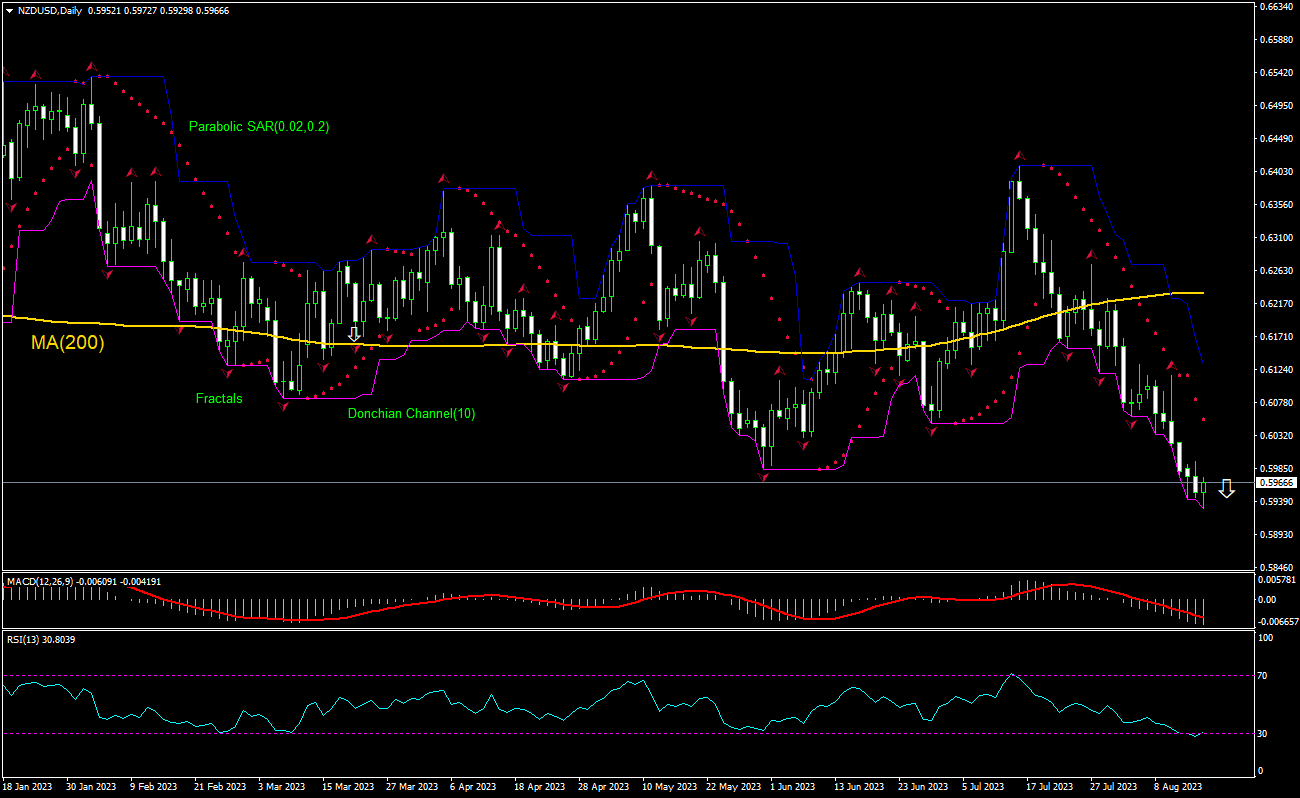Select the MA(200) label text
The height and width of the screenshot is (798, 1300).
click(x=67, y=342)
